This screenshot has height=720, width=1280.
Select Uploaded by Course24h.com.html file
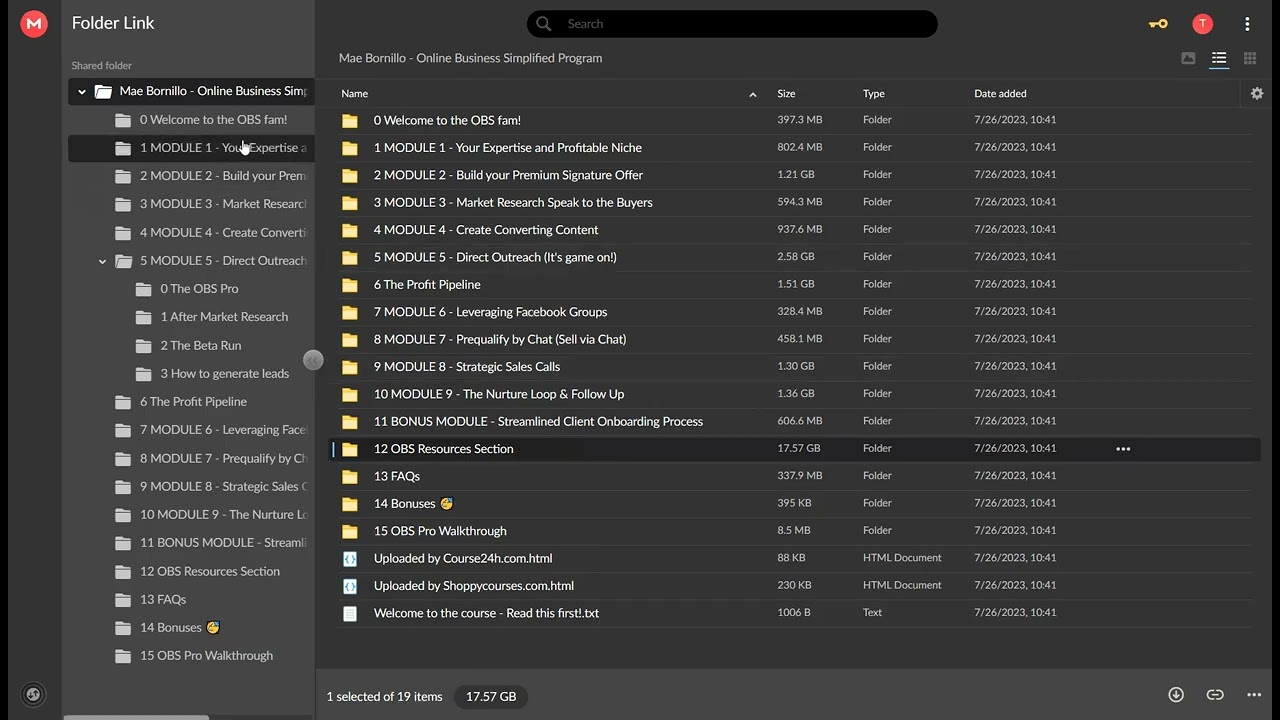tap(796, 558)
